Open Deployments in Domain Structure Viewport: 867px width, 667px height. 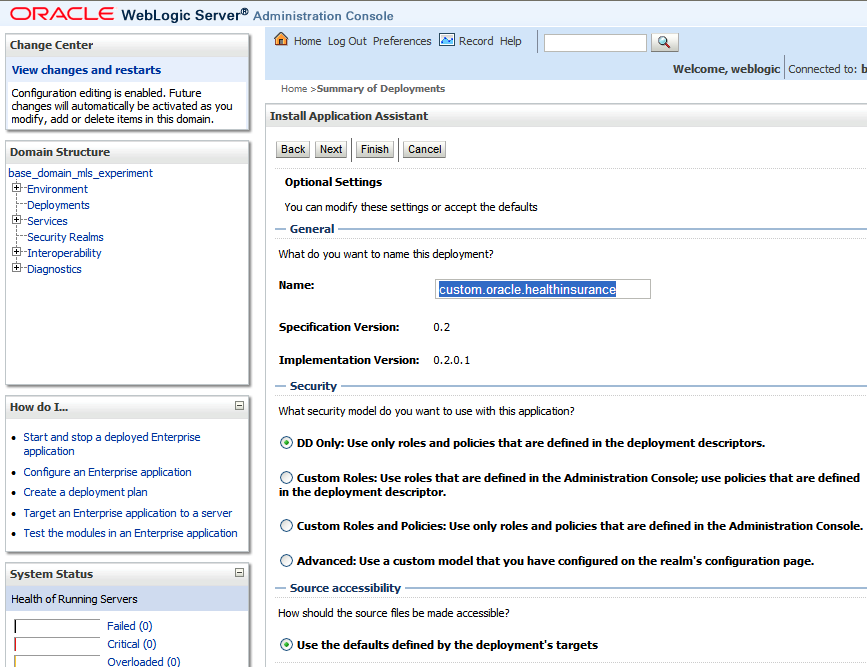[x=58, y=205]
